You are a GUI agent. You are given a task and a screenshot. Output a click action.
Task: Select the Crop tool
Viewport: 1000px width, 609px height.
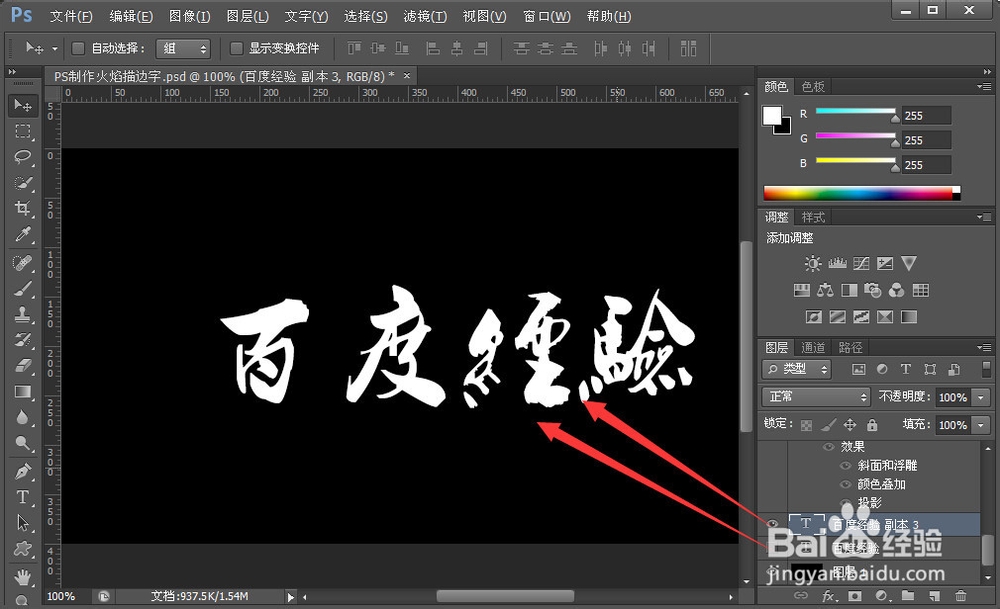pyautogui.click(x=23, y=209)
